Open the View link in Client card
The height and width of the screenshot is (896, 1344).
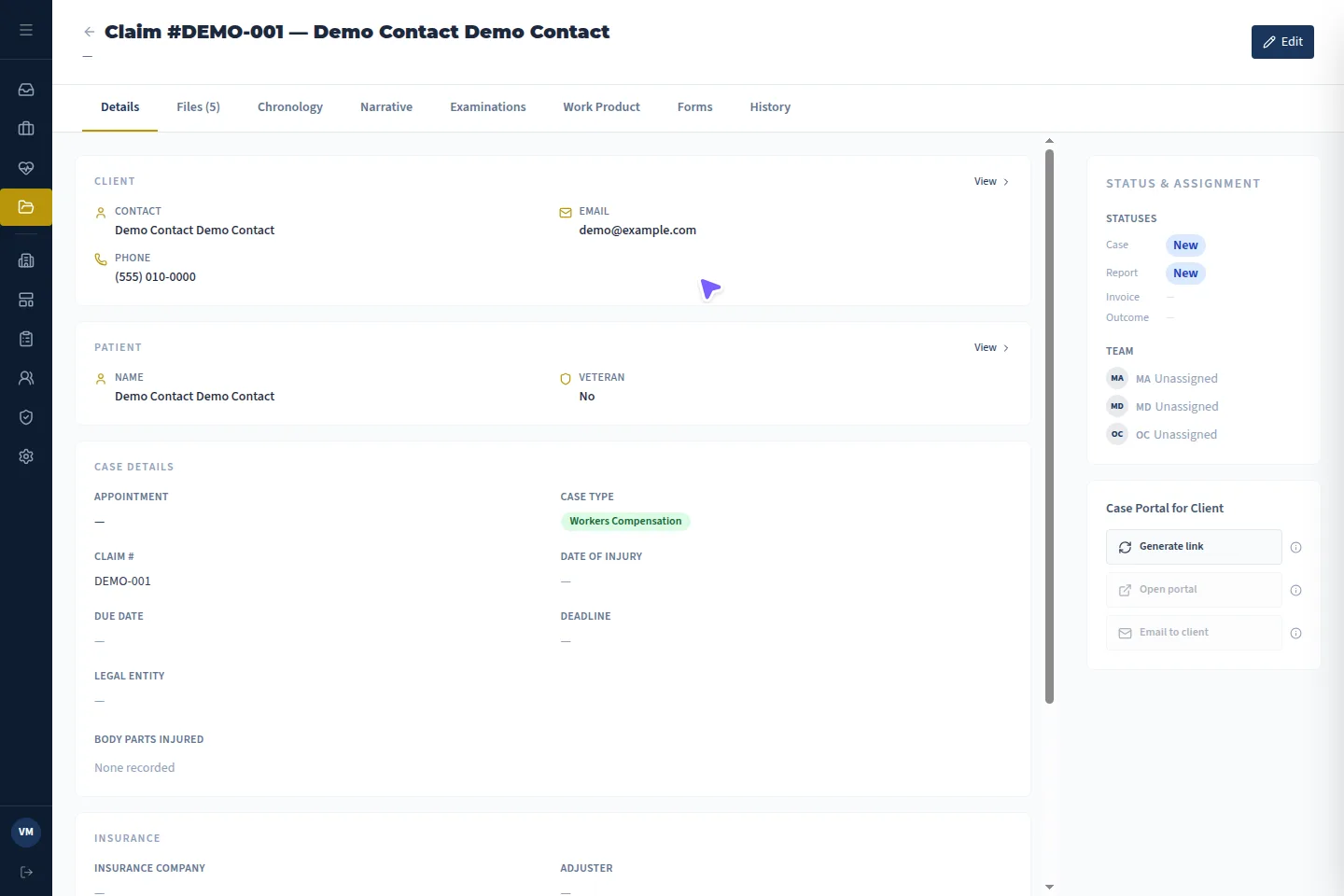pyautogui.click(x=991, y=182)
